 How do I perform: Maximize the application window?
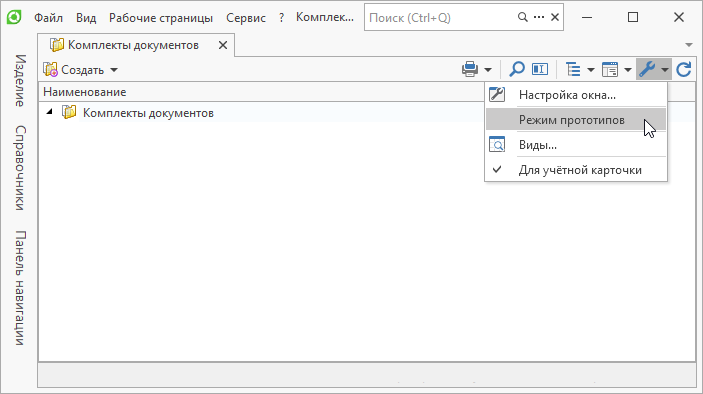point(633,17)
